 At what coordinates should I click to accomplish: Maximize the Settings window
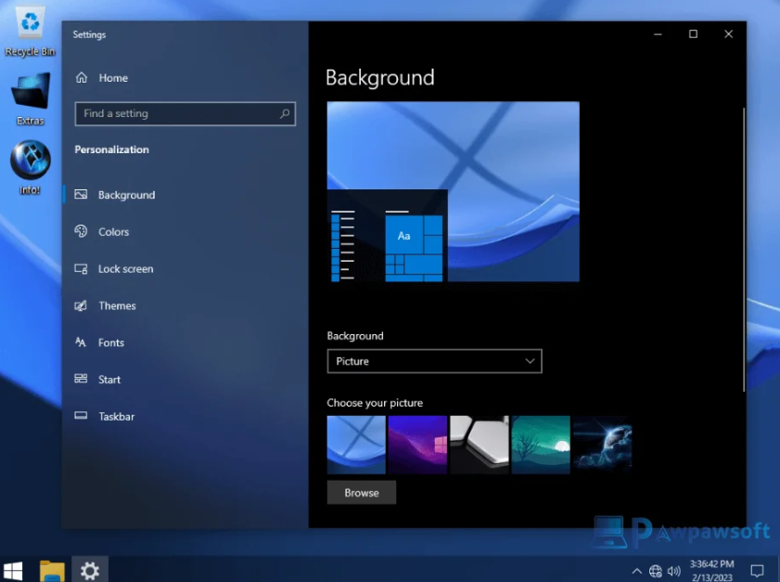coord(693,34)
